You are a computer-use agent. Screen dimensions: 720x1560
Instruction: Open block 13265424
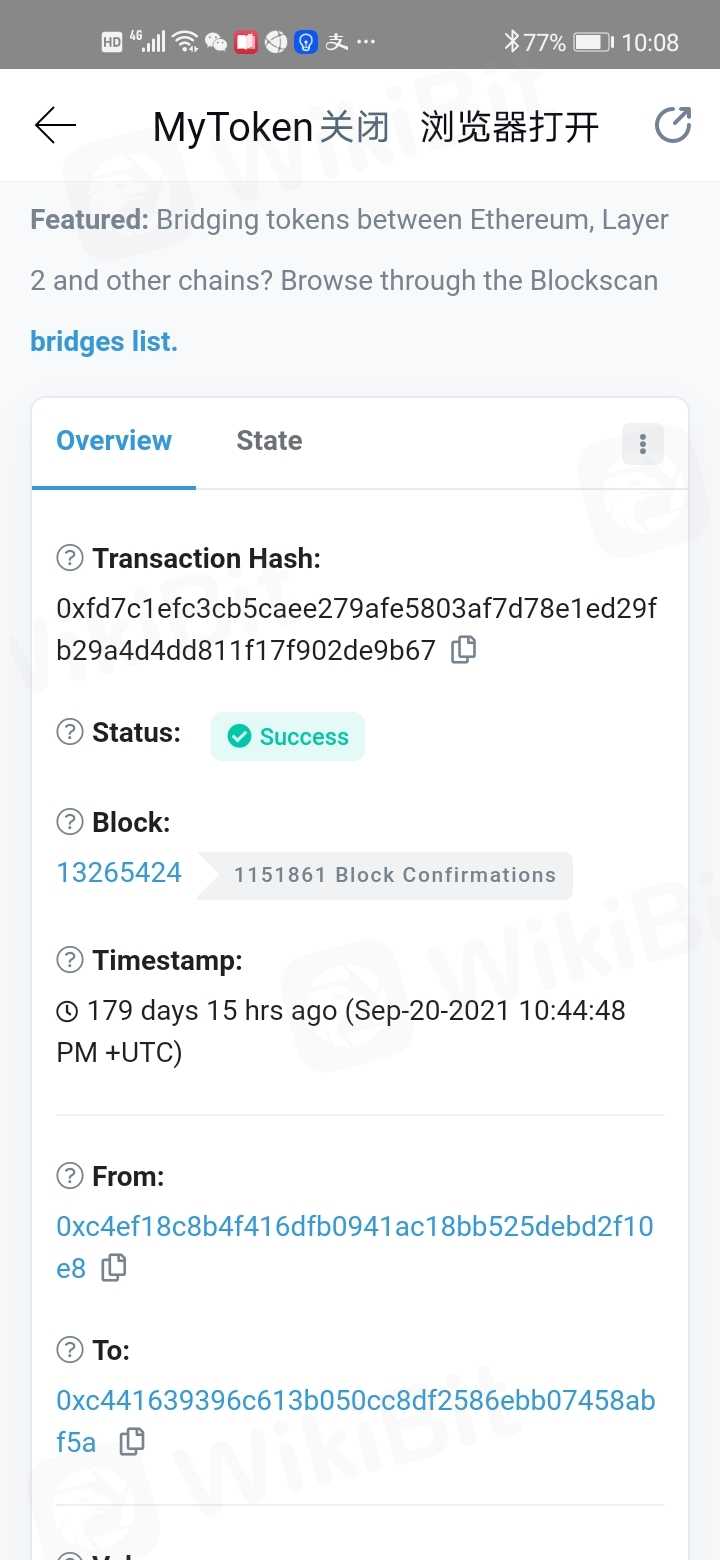pyautogui.click(x=119, y=873)
